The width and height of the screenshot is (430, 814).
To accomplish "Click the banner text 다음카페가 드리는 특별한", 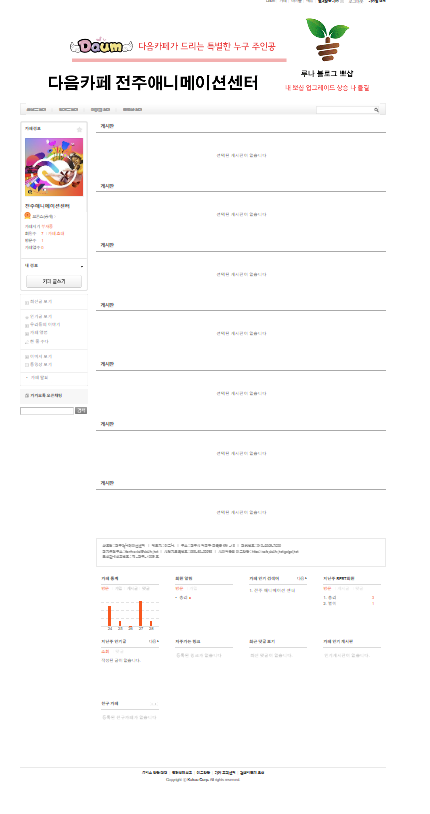I will click(x=185, y=46).
